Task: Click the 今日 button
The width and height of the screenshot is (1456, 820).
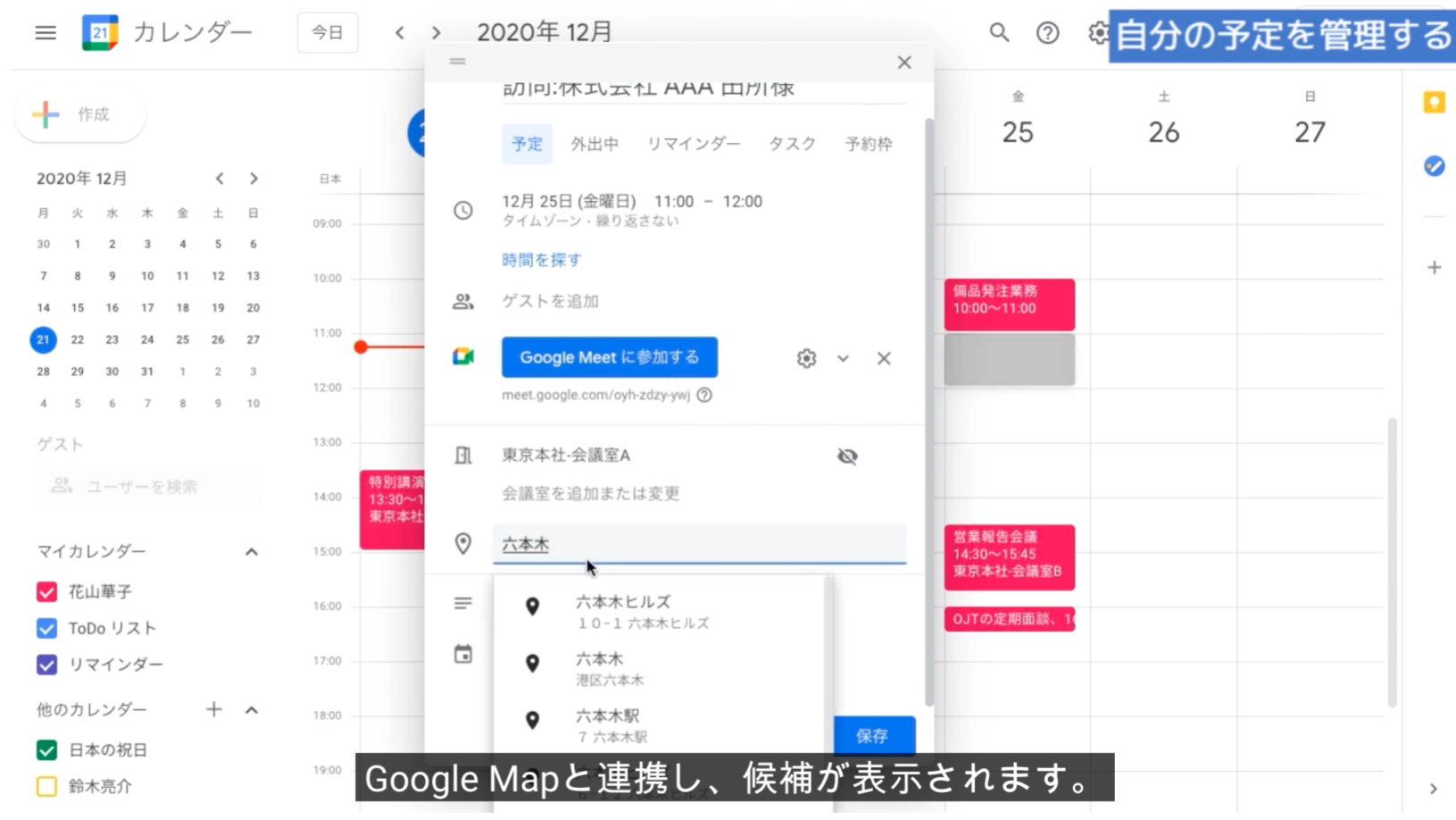Action: click(x=328, y=33)
